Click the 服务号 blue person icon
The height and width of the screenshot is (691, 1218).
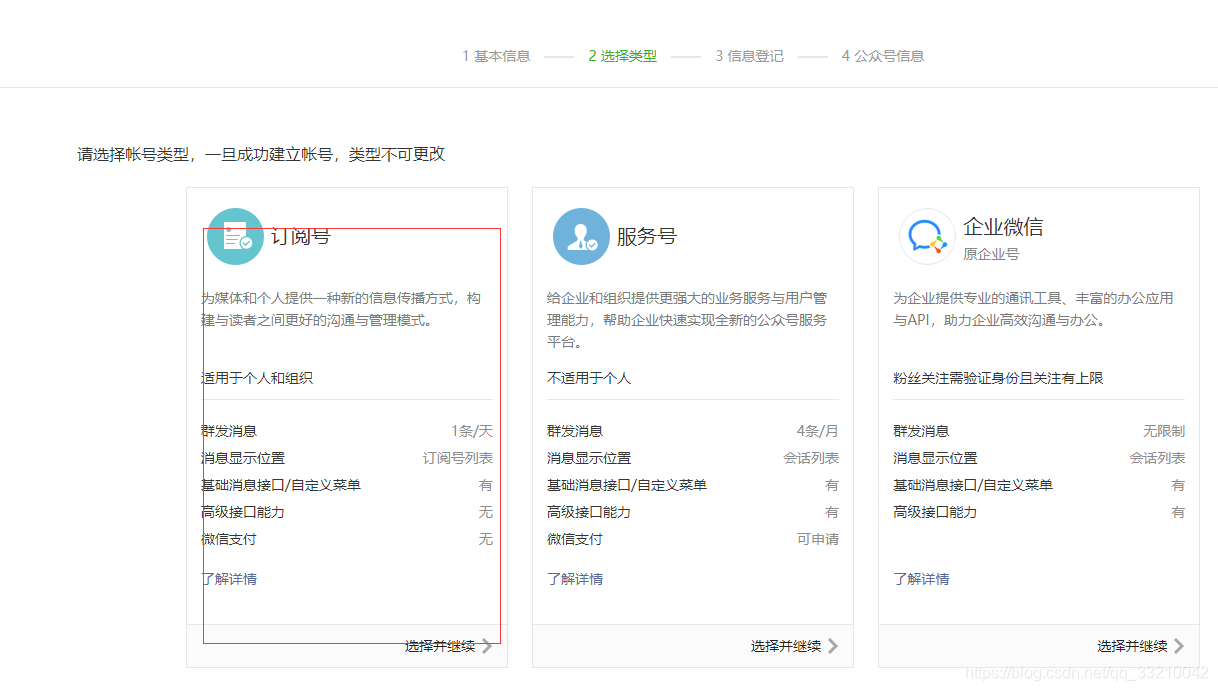(x=581, y=236)
